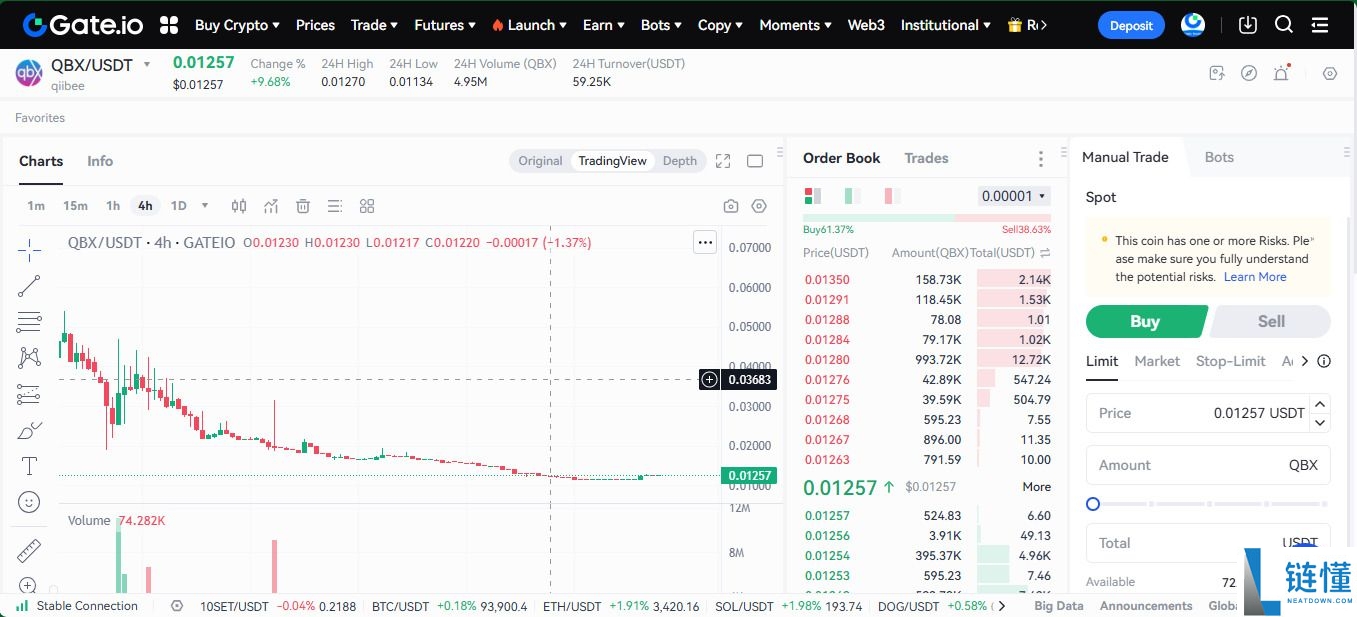Open more timeframes dropdown arrow after 1D
Image resolution: width=1357 pixels, height=617 pixels.
point(205,206)
